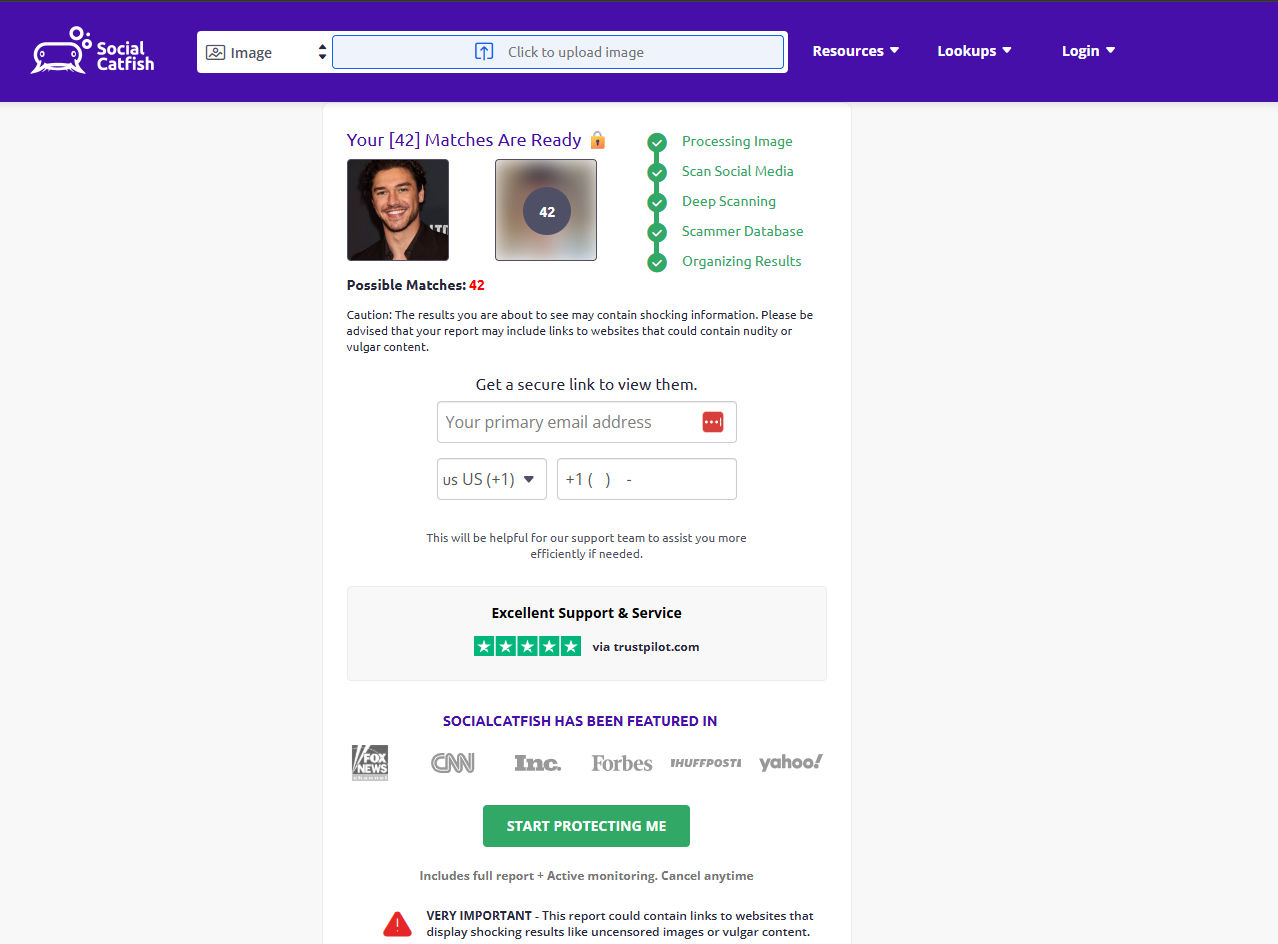Image resolution: width=1278 pixels, height=944 pixels.
Task: Click the Yahoo! logo
Action: [790, 762]
